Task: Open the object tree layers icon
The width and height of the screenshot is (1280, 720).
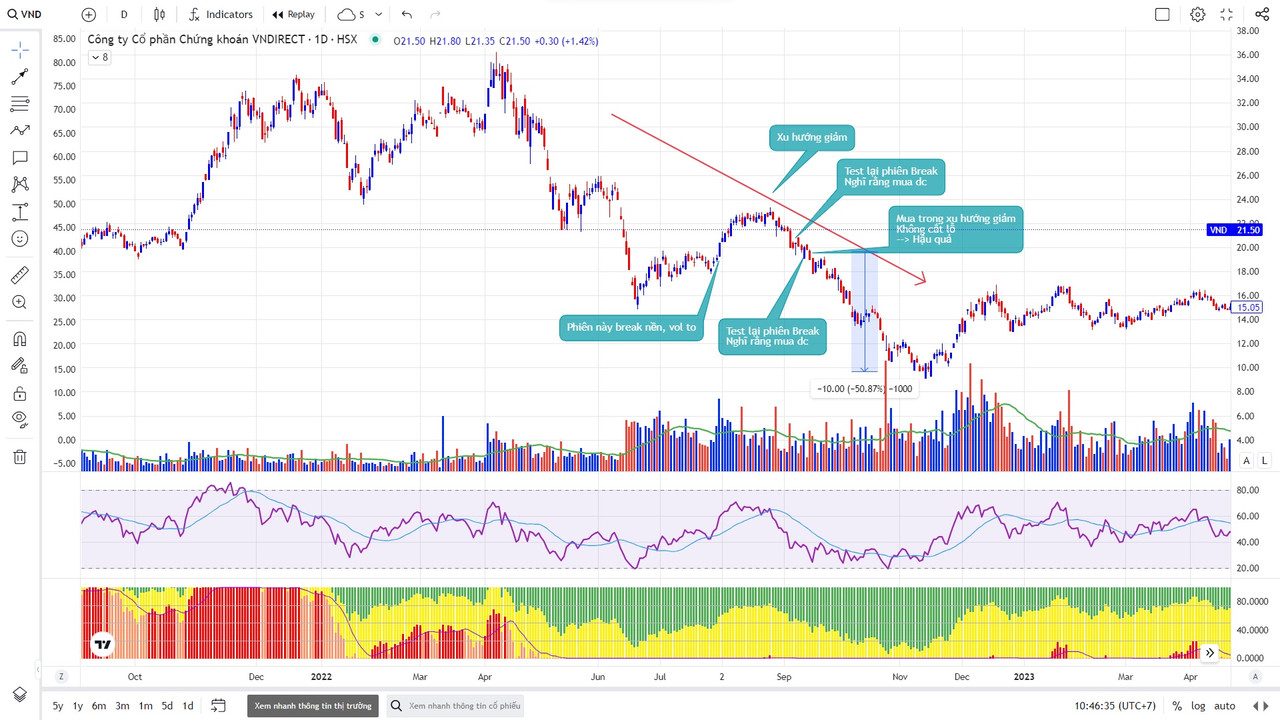Action: click(x=20, y=694)
